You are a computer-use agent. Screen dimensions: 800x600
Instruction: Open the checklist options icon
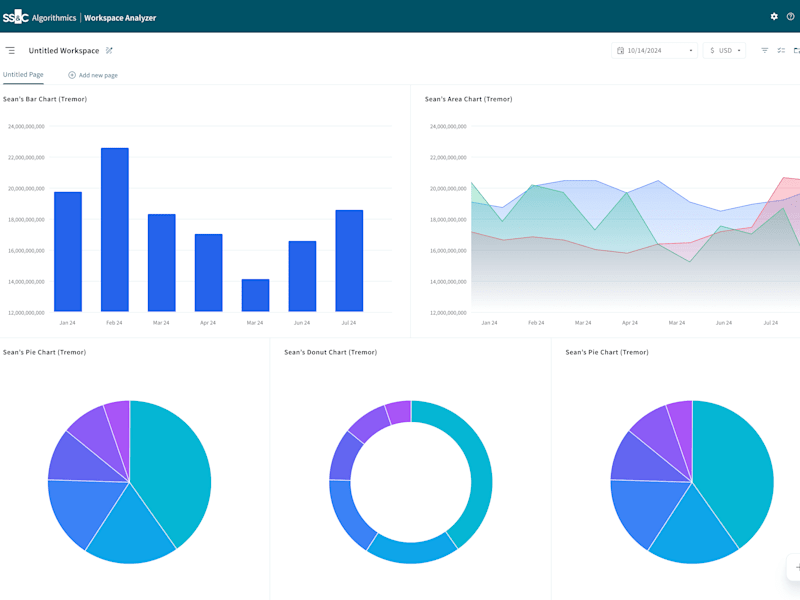[x=781, y=51]
